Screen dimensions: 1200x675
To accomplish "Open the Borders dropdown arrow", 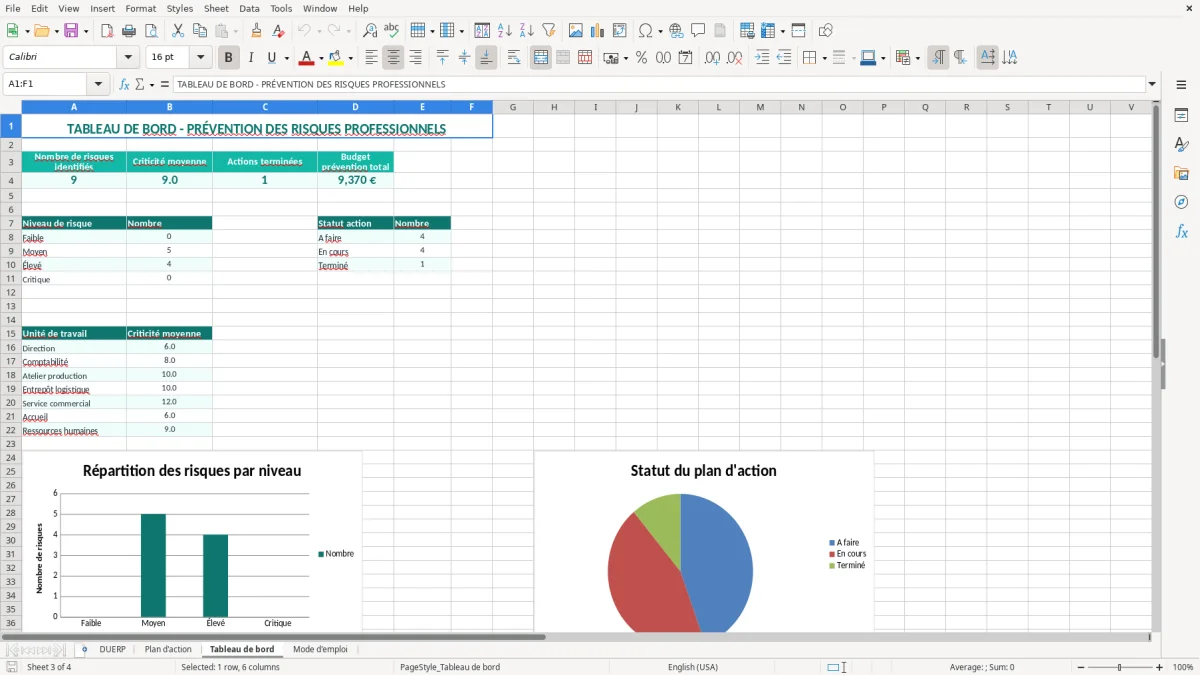I will pyautogui.click(x=824, y=58).
